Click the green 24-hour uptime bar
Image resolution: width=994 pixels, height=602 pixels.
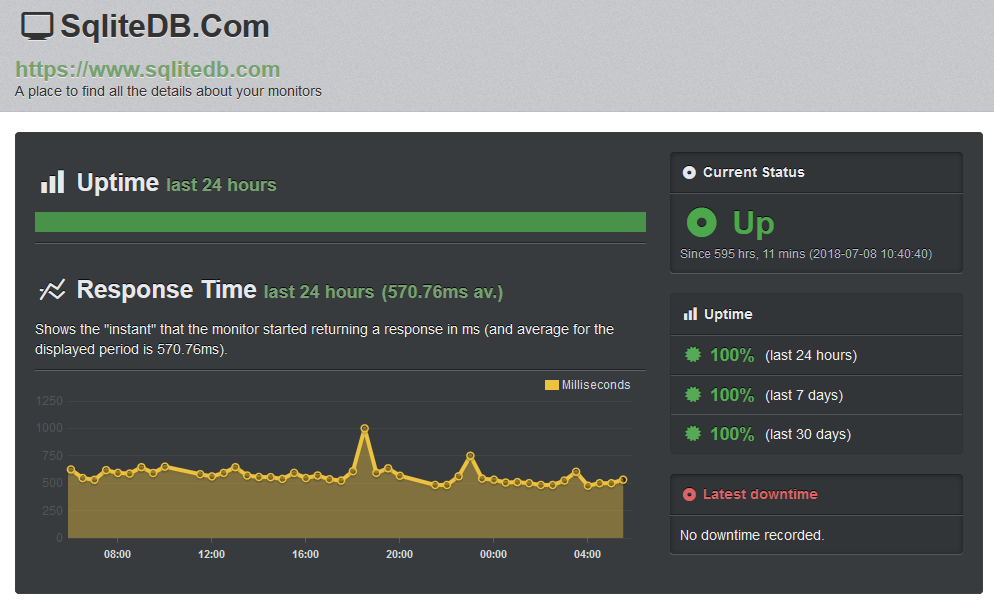coord(340,222)
